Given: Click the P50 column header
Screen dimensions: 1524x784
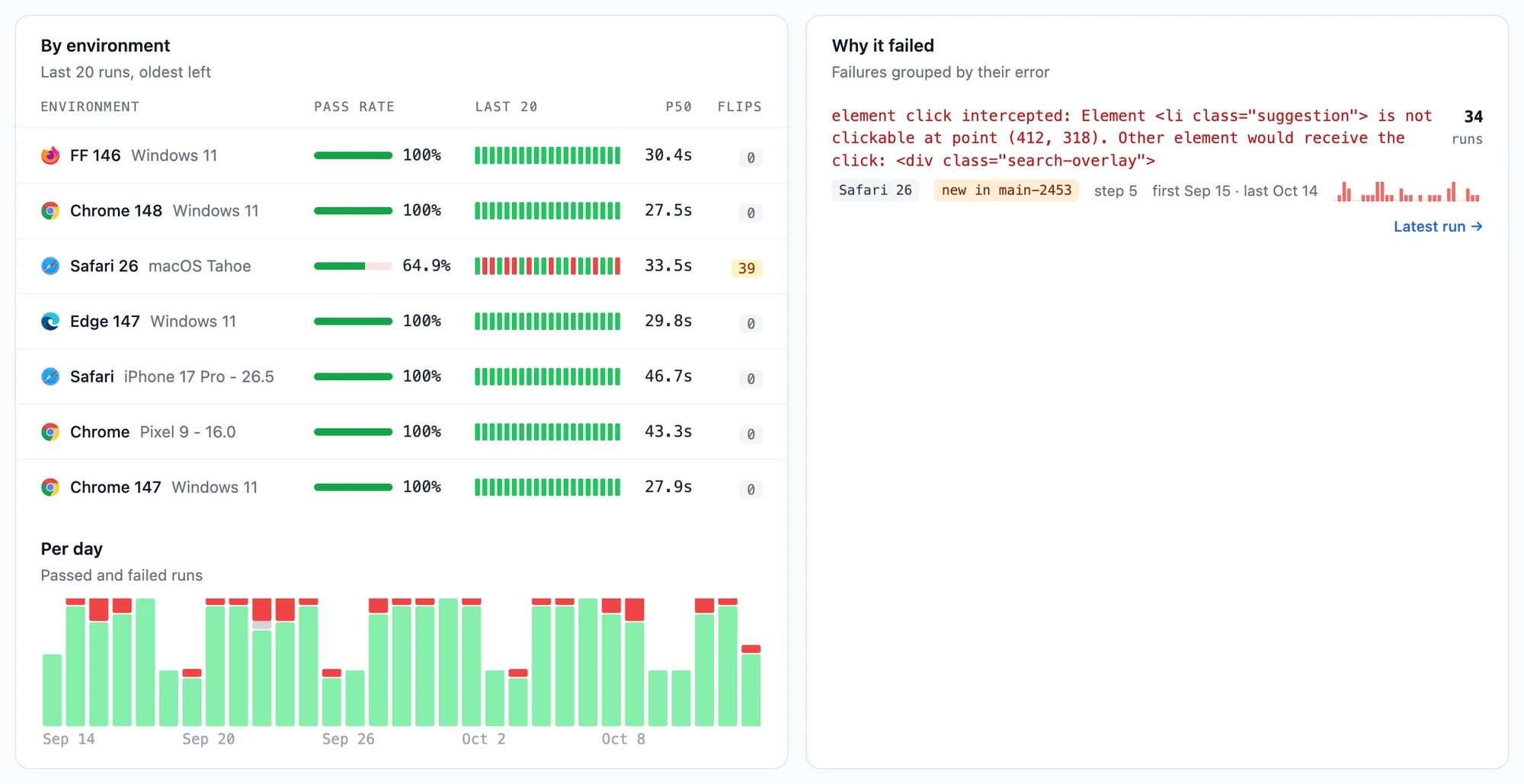Looking at the screenshot, I should click(x=678, y=107).
